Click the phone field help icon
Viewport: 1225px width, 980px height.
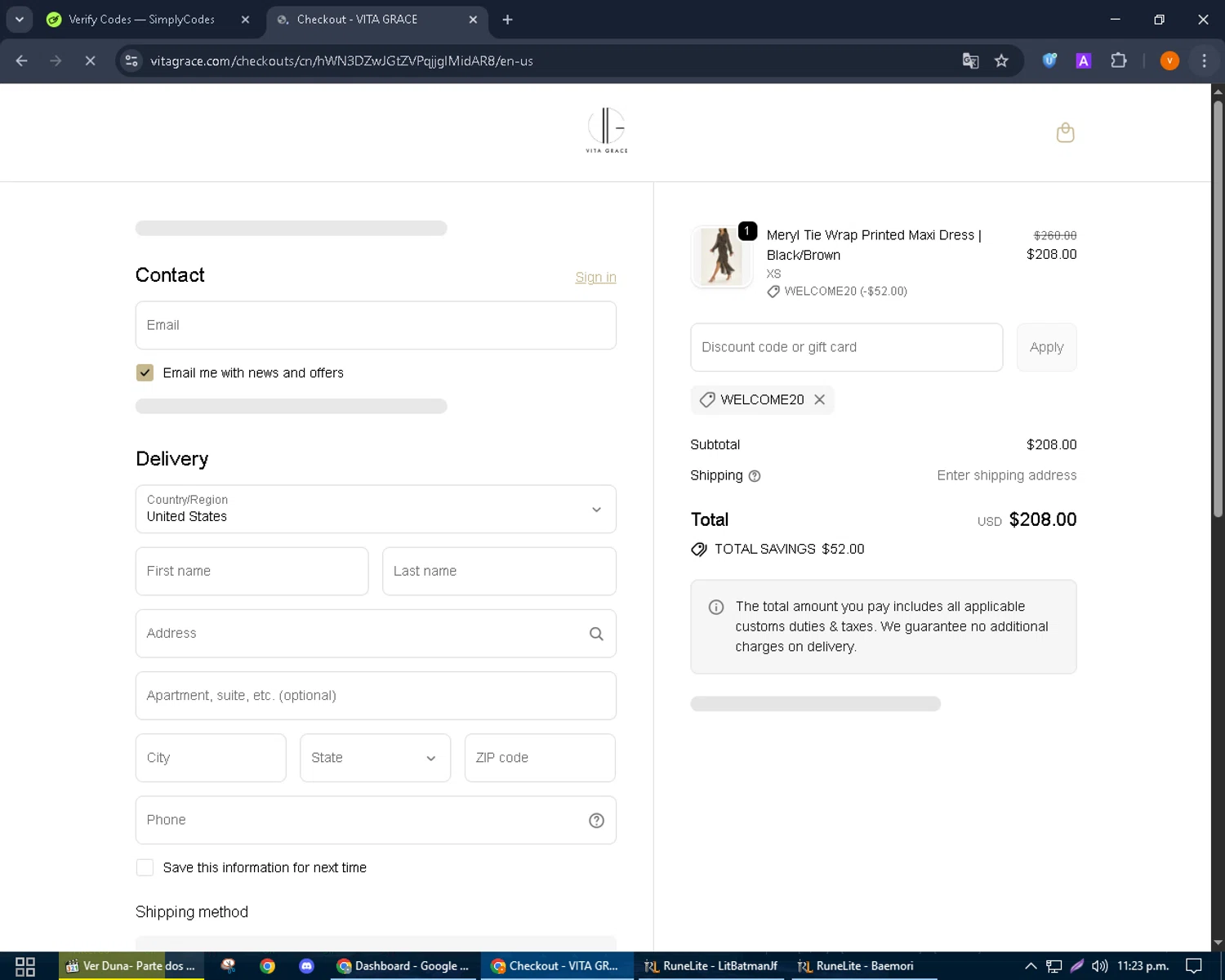(x=596, y=820)
